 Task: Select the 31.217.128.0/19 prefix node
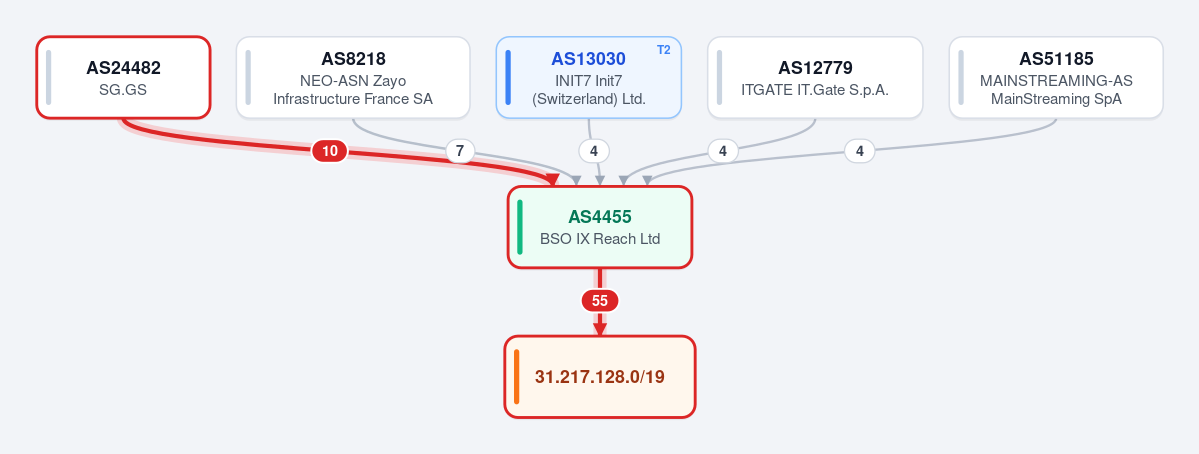pyautogui.click(x=600, y=377)
